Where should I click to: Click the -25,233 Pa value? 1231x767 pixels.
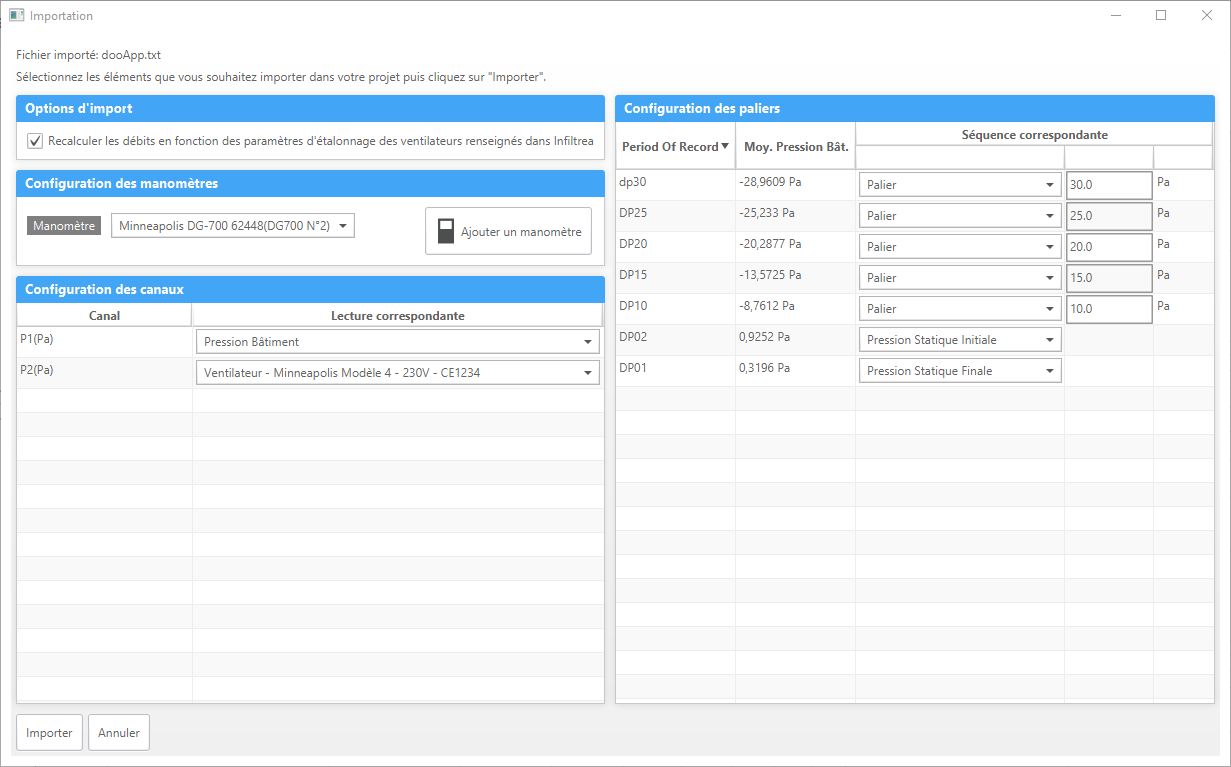click(x=767, y=213)
